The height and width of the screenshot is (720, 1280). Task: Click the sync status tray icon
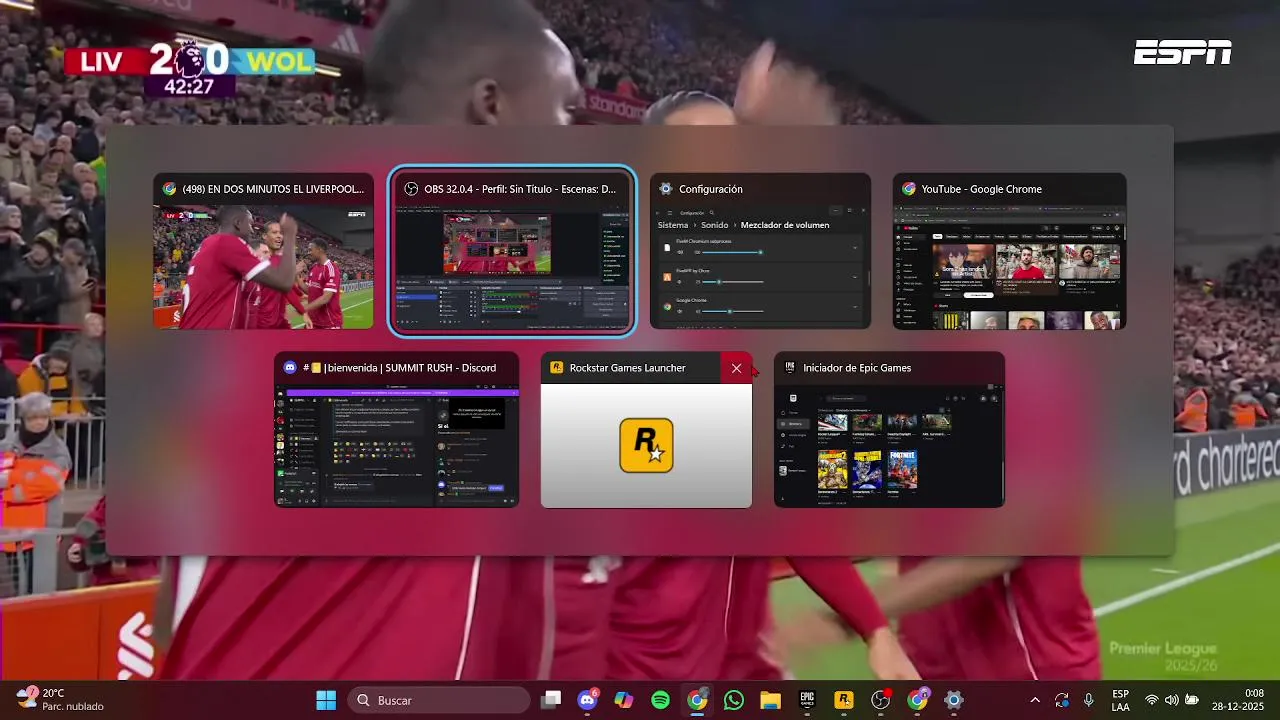pyautogui.click(x=1061, y=700)
